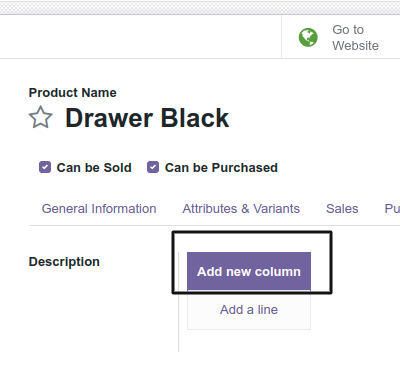Click the Add new column button

click(x=249, y=271)
